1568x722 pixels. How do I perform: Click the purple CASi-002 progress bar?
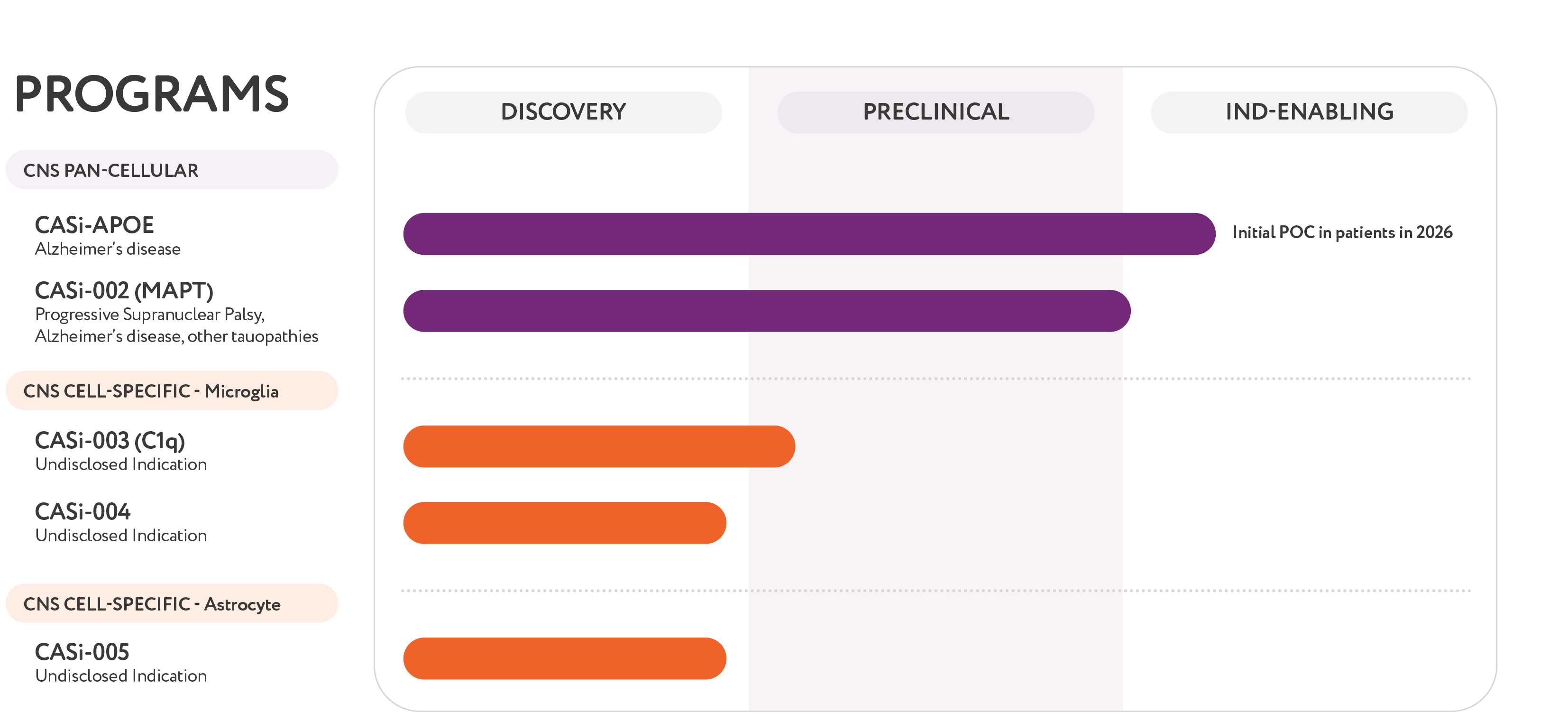click(x=766, y=310)
